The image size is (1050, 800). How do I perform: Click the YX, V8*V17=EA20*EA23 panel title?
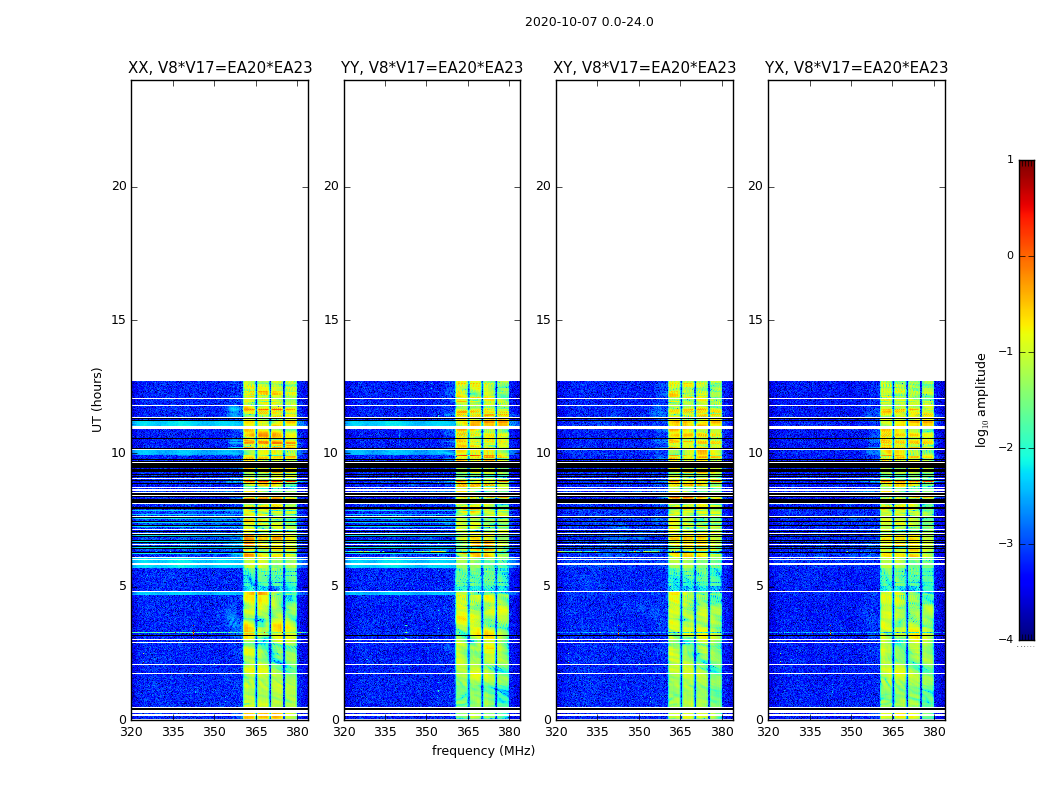coord(856,68)
